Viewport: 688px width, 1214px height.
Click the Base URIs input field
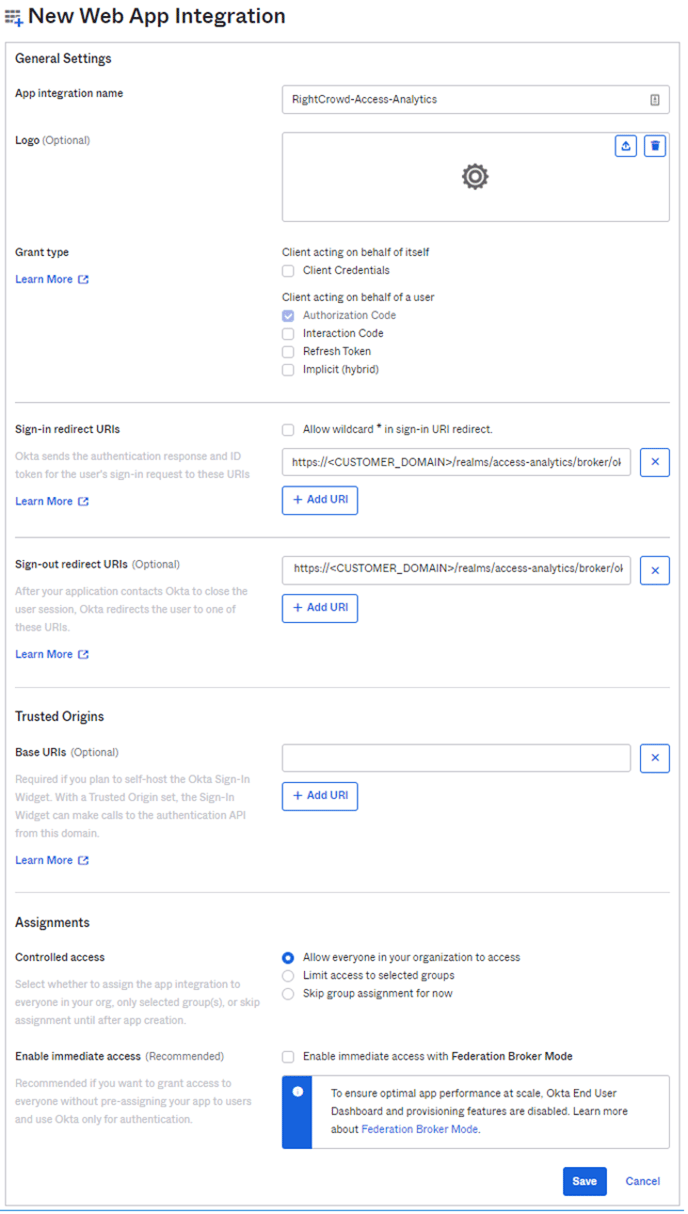pyautogui.click(x=456, y=758)
